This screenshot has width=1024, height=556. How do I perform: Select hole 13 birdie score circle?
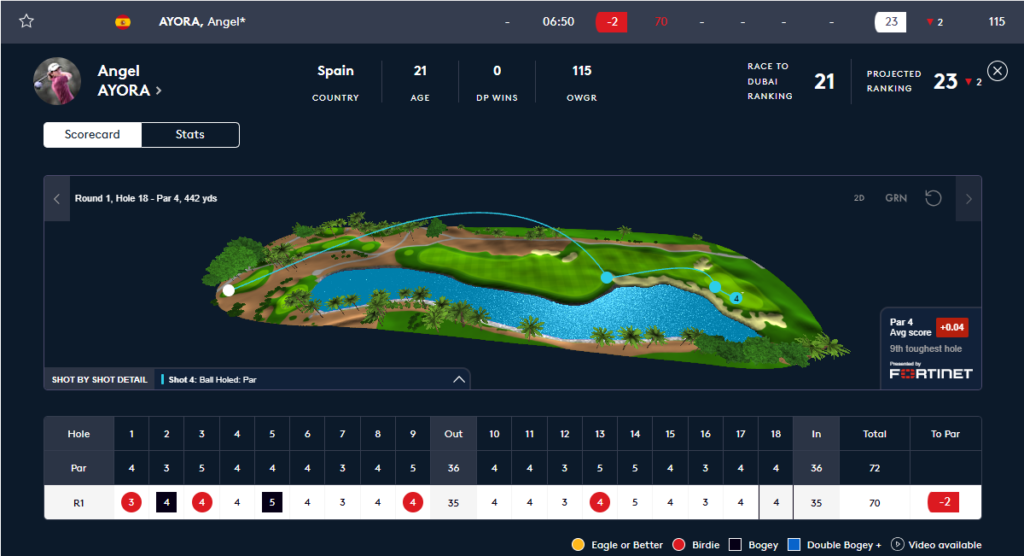pyautogui.click(x=599, y=502)
